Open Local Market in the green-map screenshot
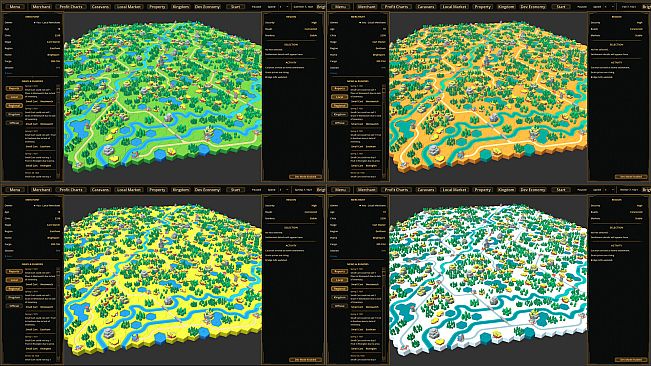 coord(129,7)
